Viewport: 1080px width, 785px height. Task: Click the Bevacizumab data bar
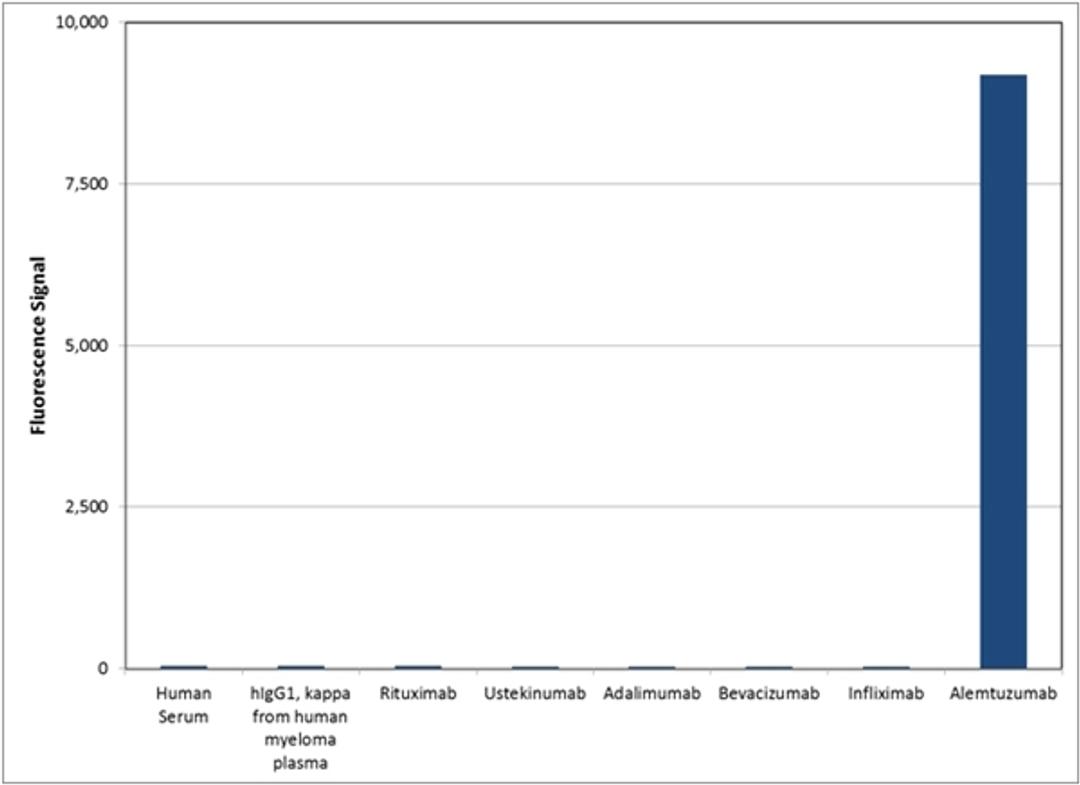coord(770,664)
